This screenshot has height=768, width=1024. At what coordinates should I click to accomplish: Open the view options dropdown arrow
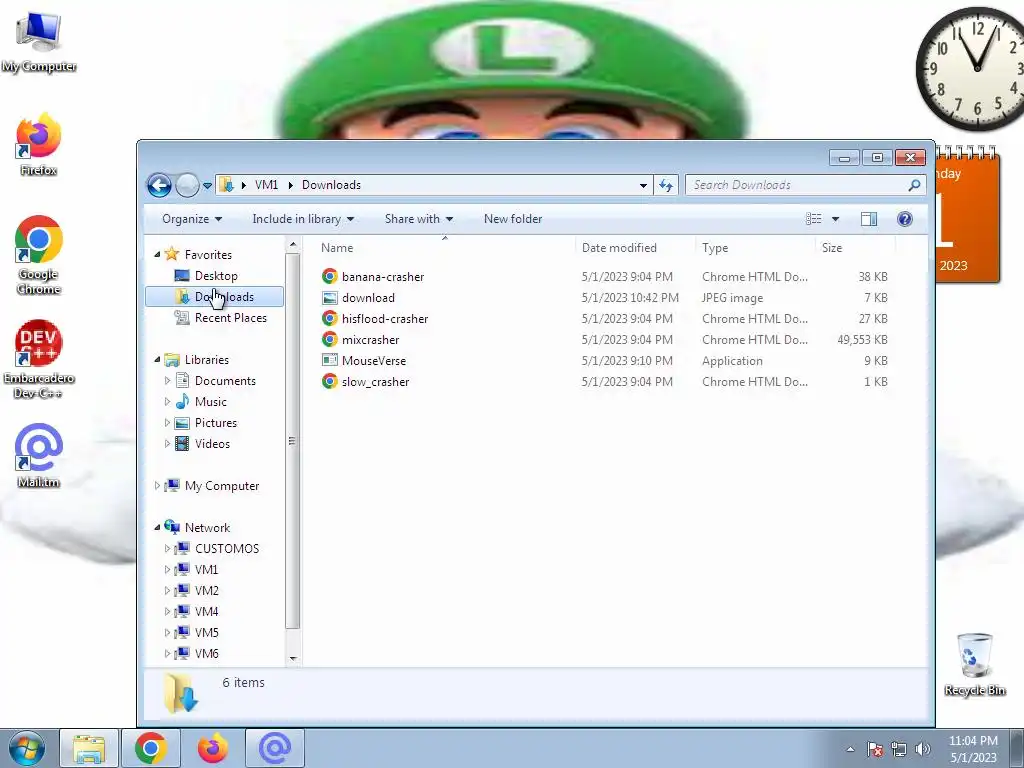point(835,219)
